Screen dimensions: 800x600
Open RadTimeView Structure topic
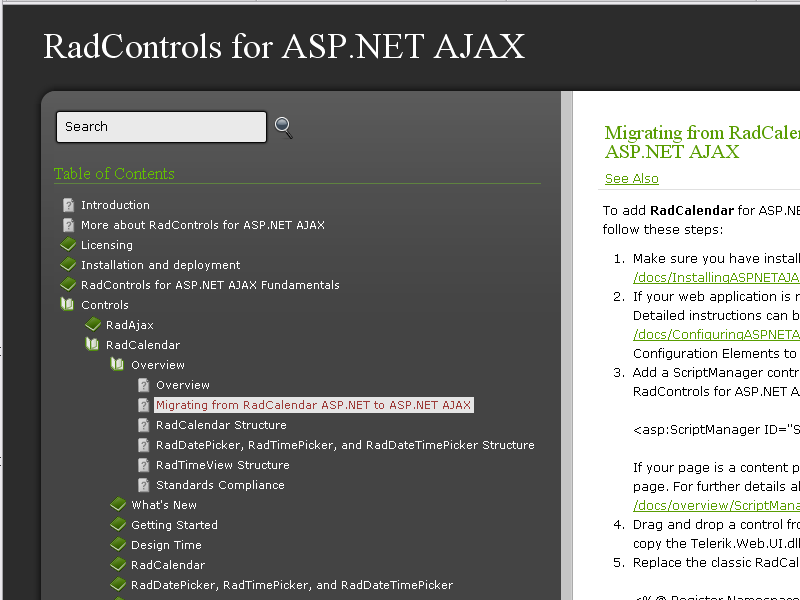click(x=222, y=465)
